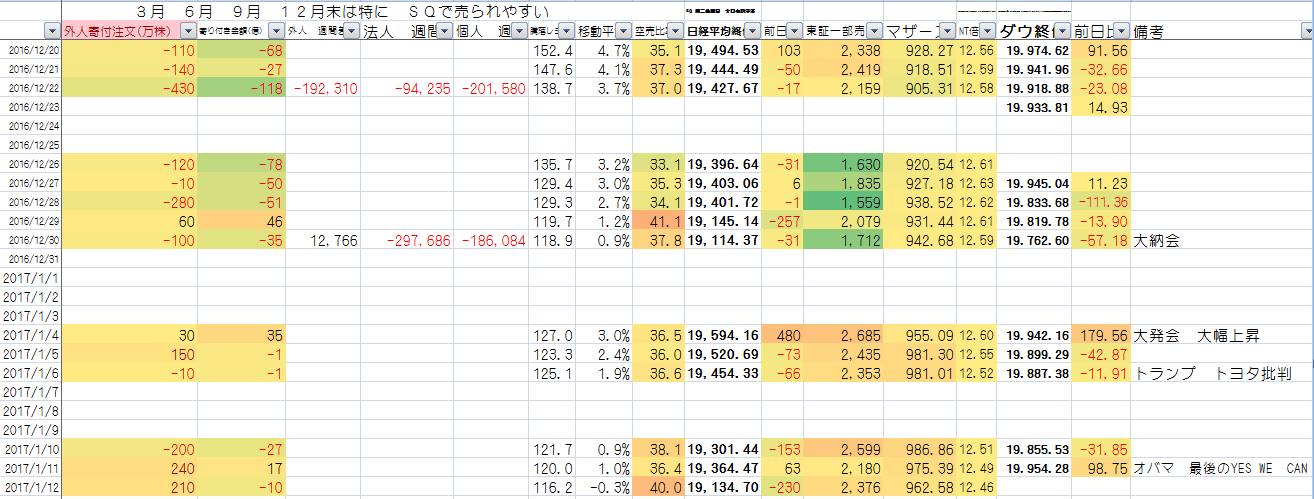Open the 移動平均 column filter dropdown

point(622,31)
